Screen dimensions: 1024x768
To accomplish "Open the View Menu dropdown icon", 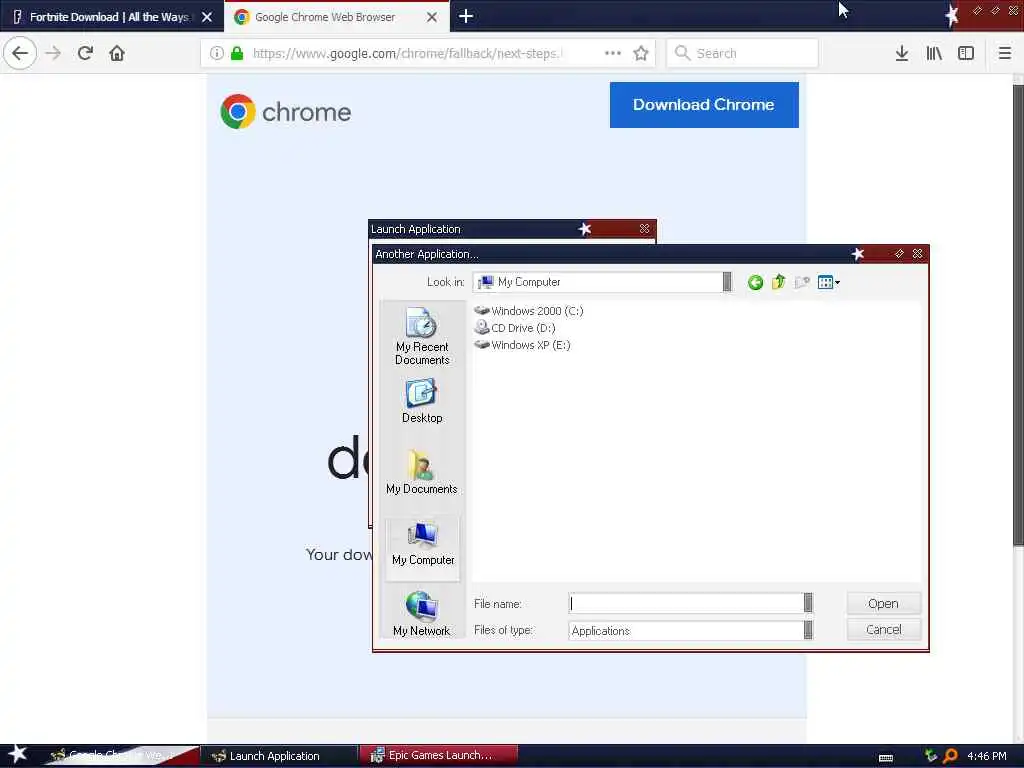I will coord(829,282).
